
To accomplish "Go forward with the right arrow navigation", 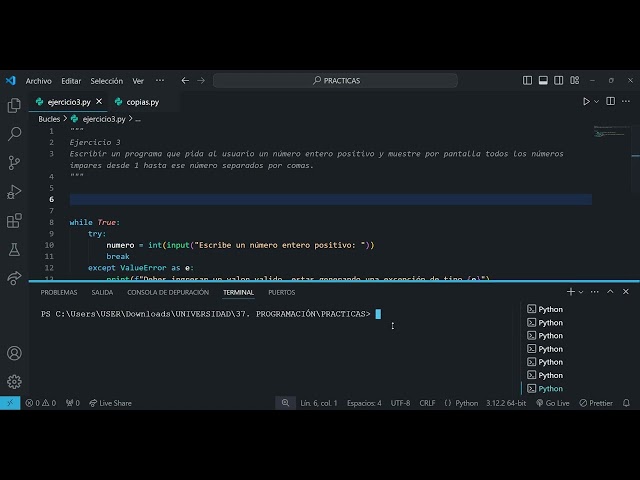I will click(x=201, y=81).
